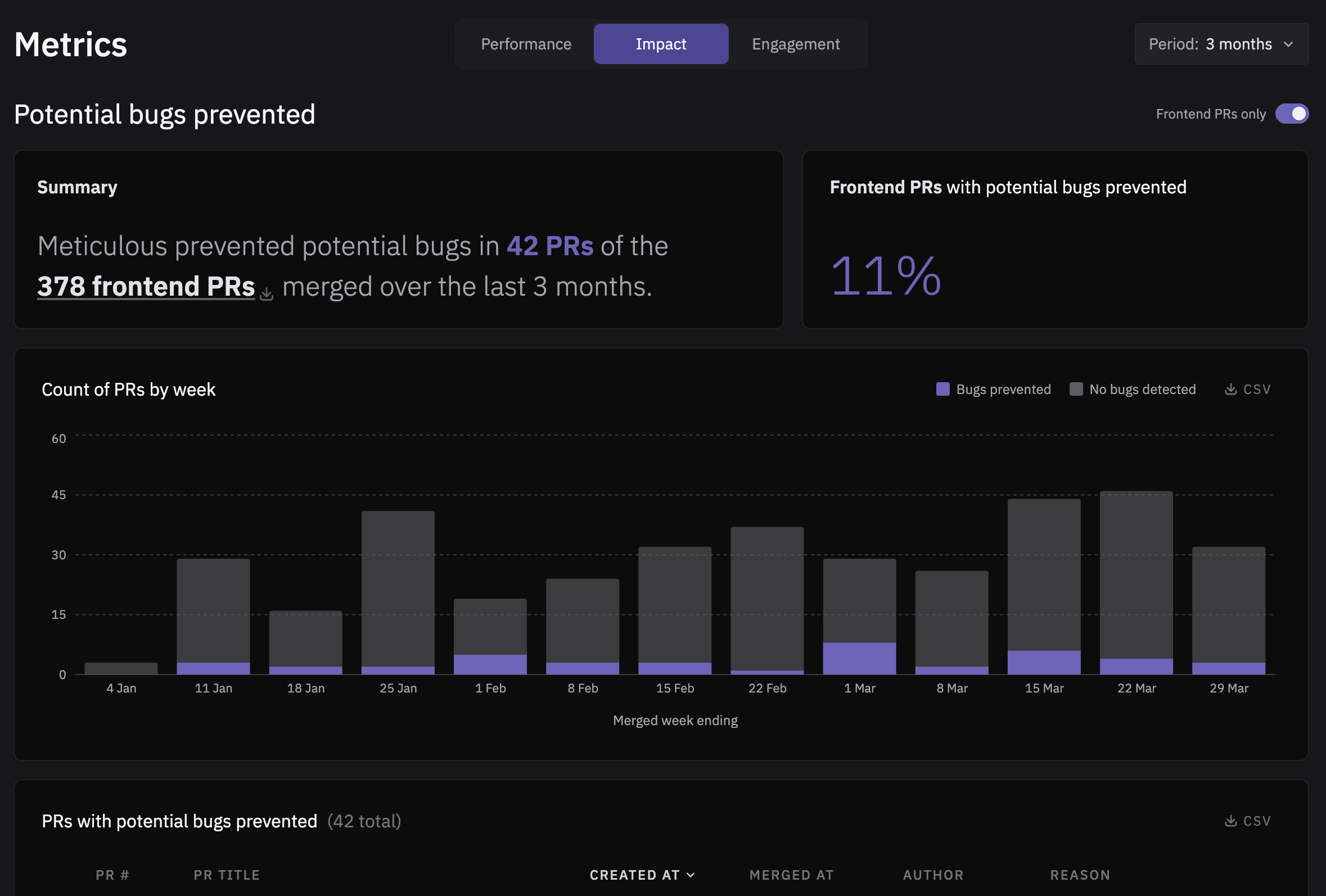Download CSV of PRs with bugs prevented
1326x896 pixels.
pyautogui.click(x=1248, y=821)
